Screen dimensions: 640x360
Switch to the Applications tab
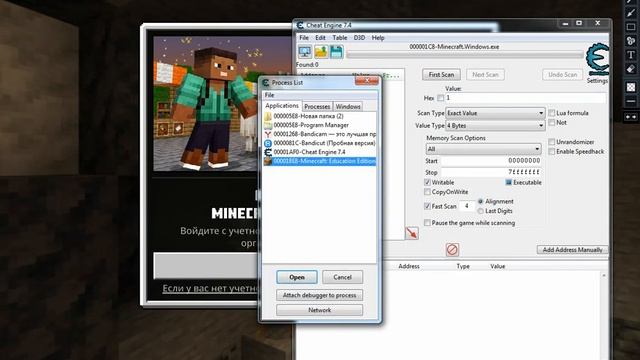click(282, 106)
